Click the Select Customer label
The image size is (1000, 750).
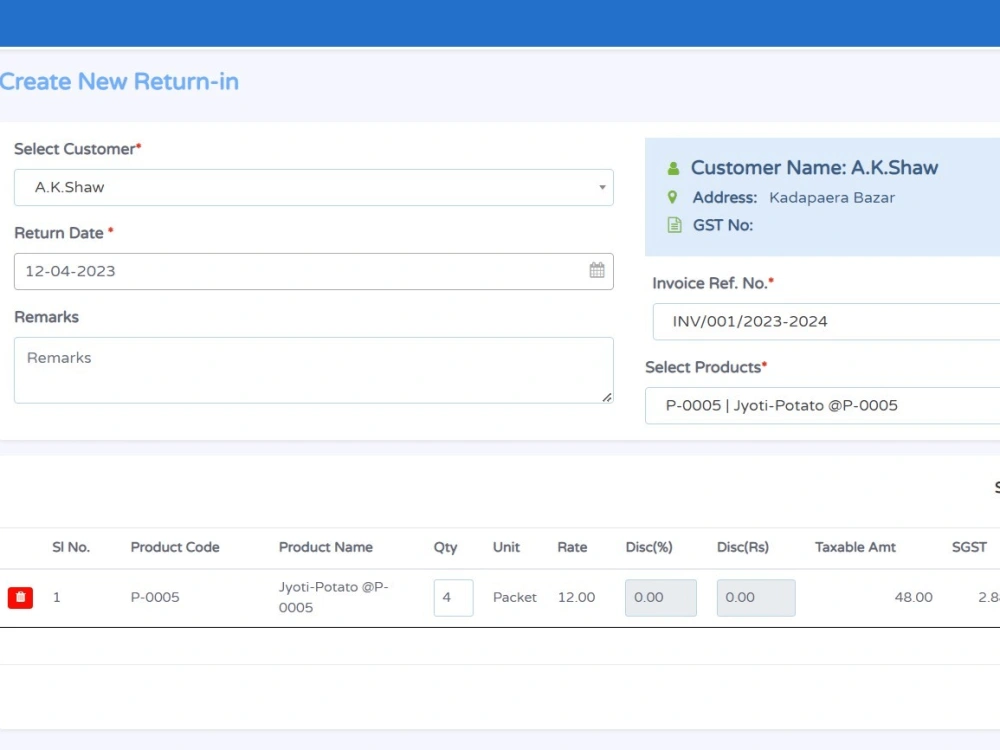[75, 149]
